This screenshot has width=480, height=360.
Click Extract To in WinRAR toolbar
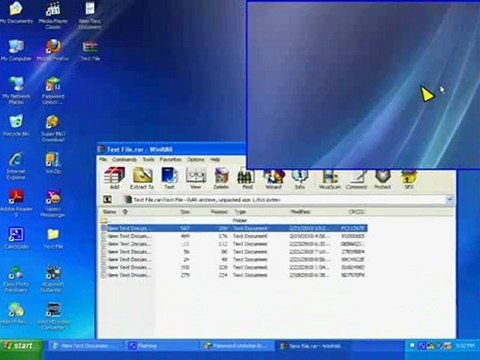click(142, 178)
